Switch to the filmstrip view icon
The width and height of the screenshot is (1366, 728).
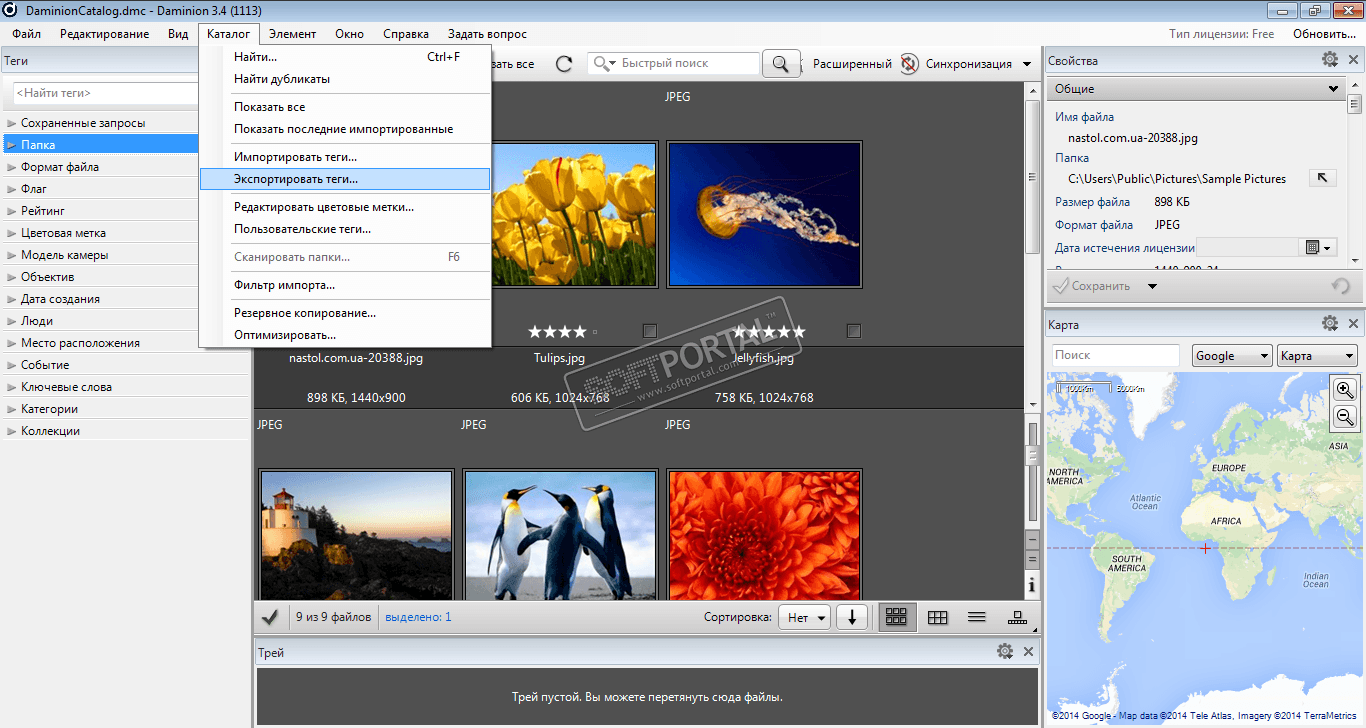click(1017, 617)
